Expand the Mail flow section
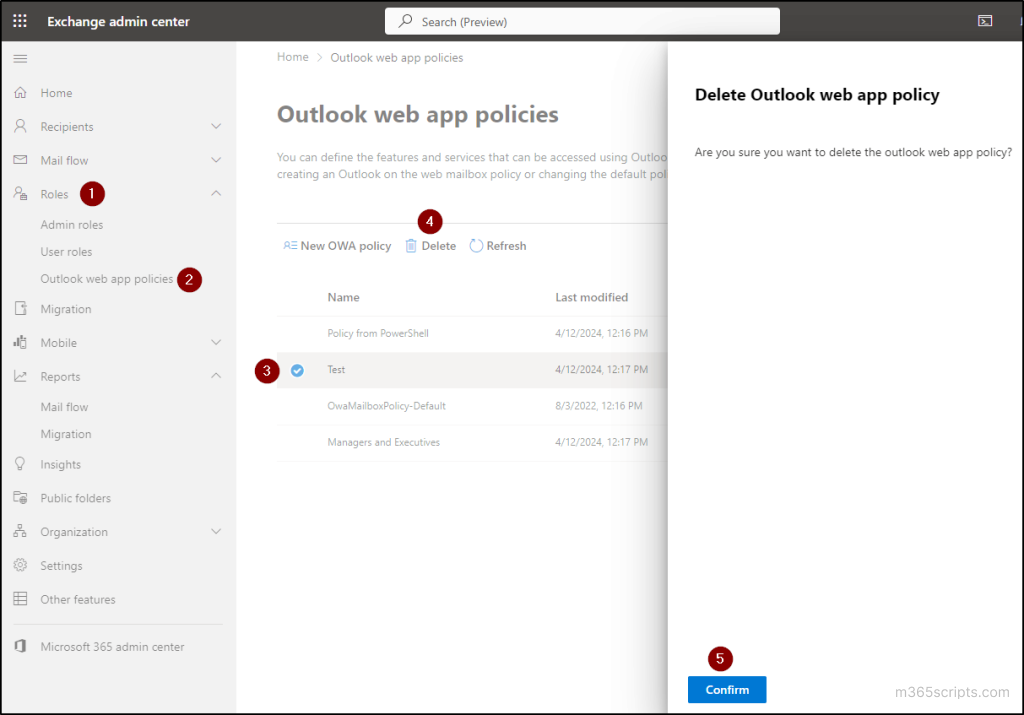This screenshot has height=715, width=1024. coord(216,160)
